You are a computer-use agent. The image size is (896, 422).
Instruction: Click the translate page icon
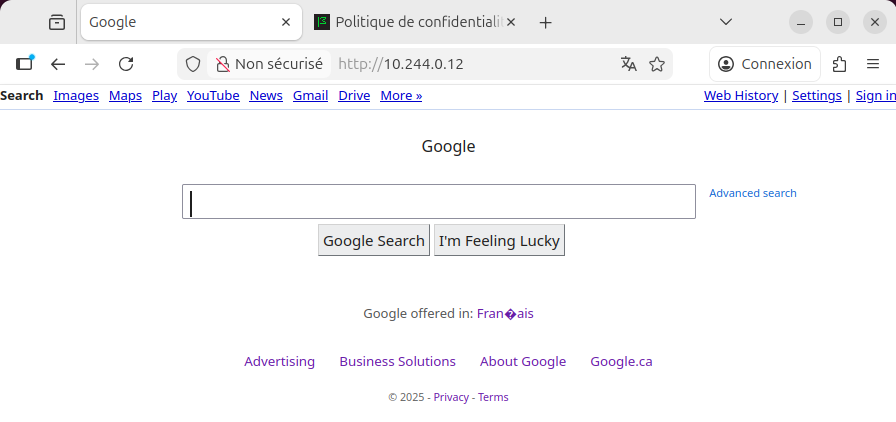pos(628,64)
